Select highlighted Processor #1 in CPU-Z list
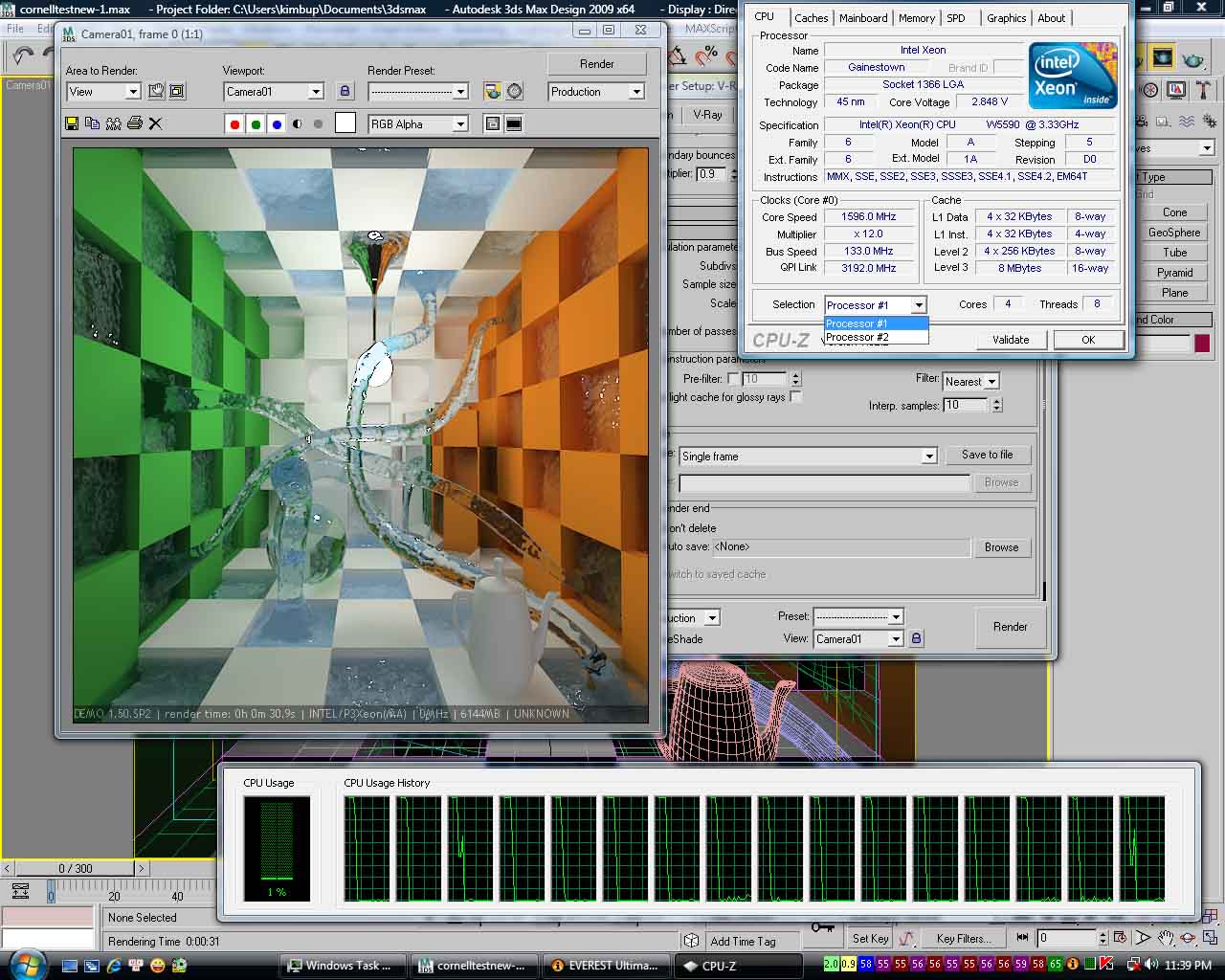Image resolution: width=1225 pixels, height=980 pixels. pyautogui.click(x=876, y=323)
